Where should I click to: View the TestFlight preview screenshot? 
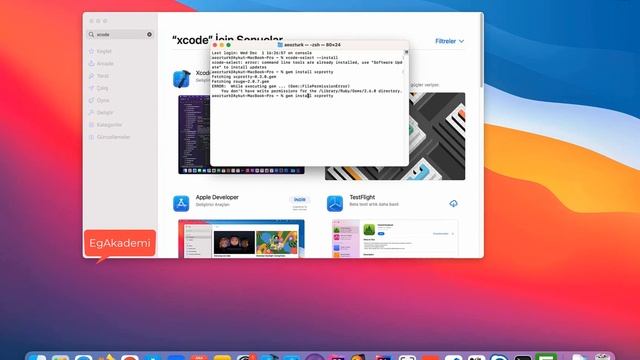(x=395, y=239)
